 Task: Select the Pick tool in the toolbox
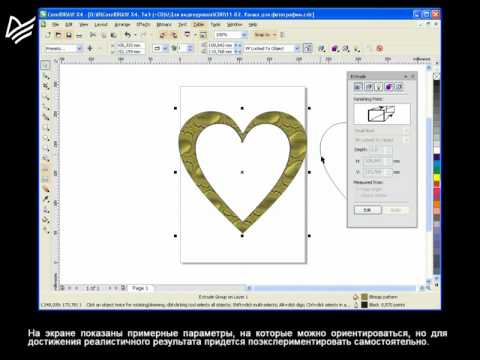tap(45, 65)
